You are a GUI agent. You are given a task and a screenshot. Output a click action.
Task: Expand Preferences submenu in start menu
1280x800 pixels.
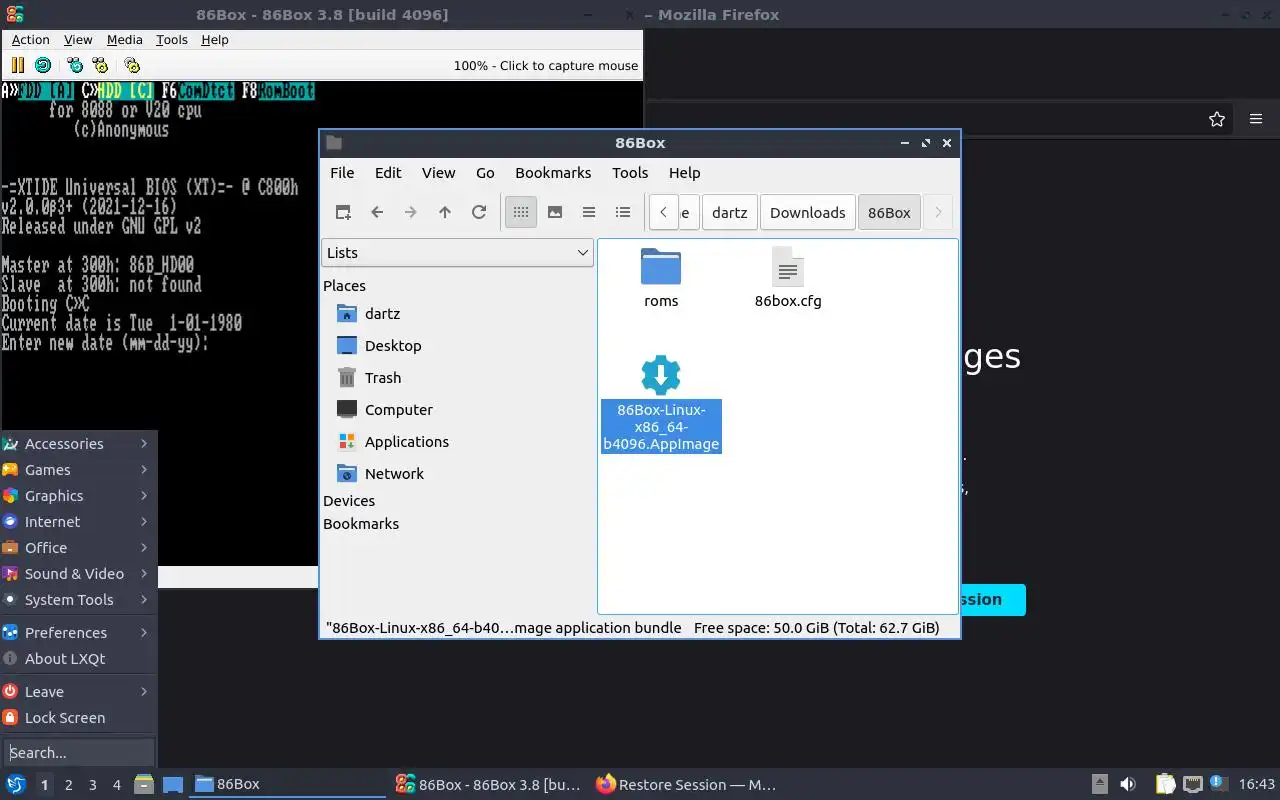point(78,633)
